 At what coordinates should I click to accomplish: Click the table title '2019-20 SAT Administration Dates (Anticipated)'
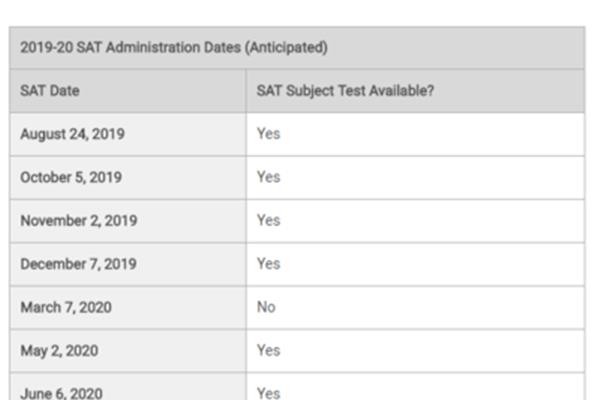[x=174, y=47]
